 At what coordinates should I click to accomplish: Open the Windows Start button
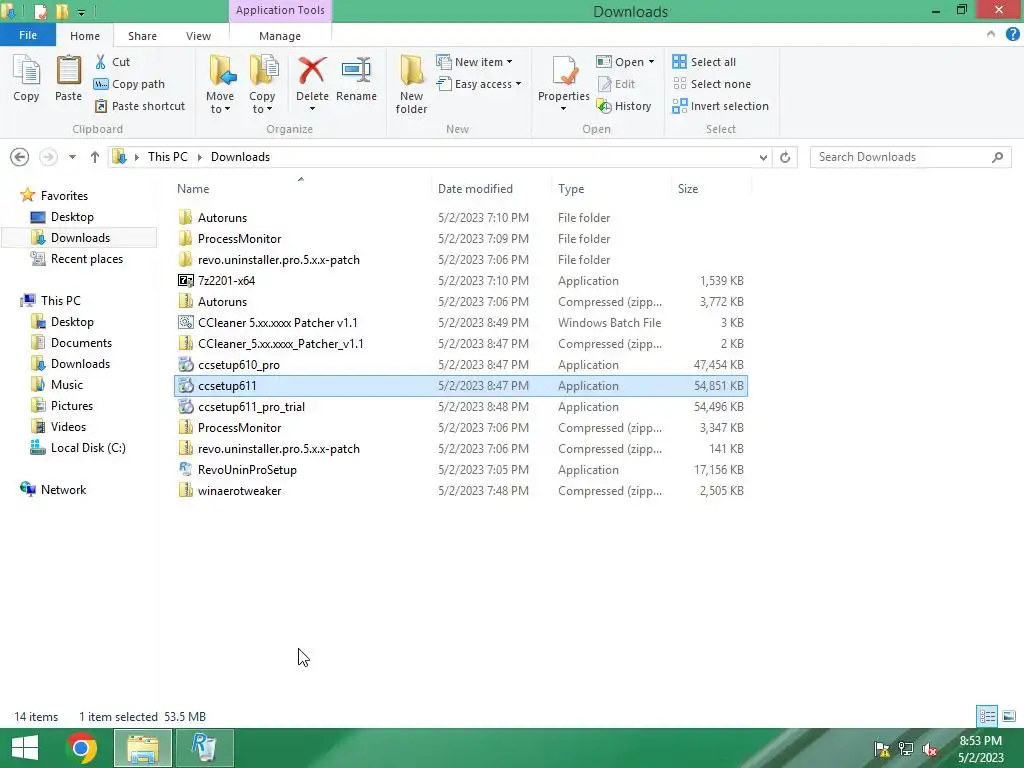pos(25,748)
